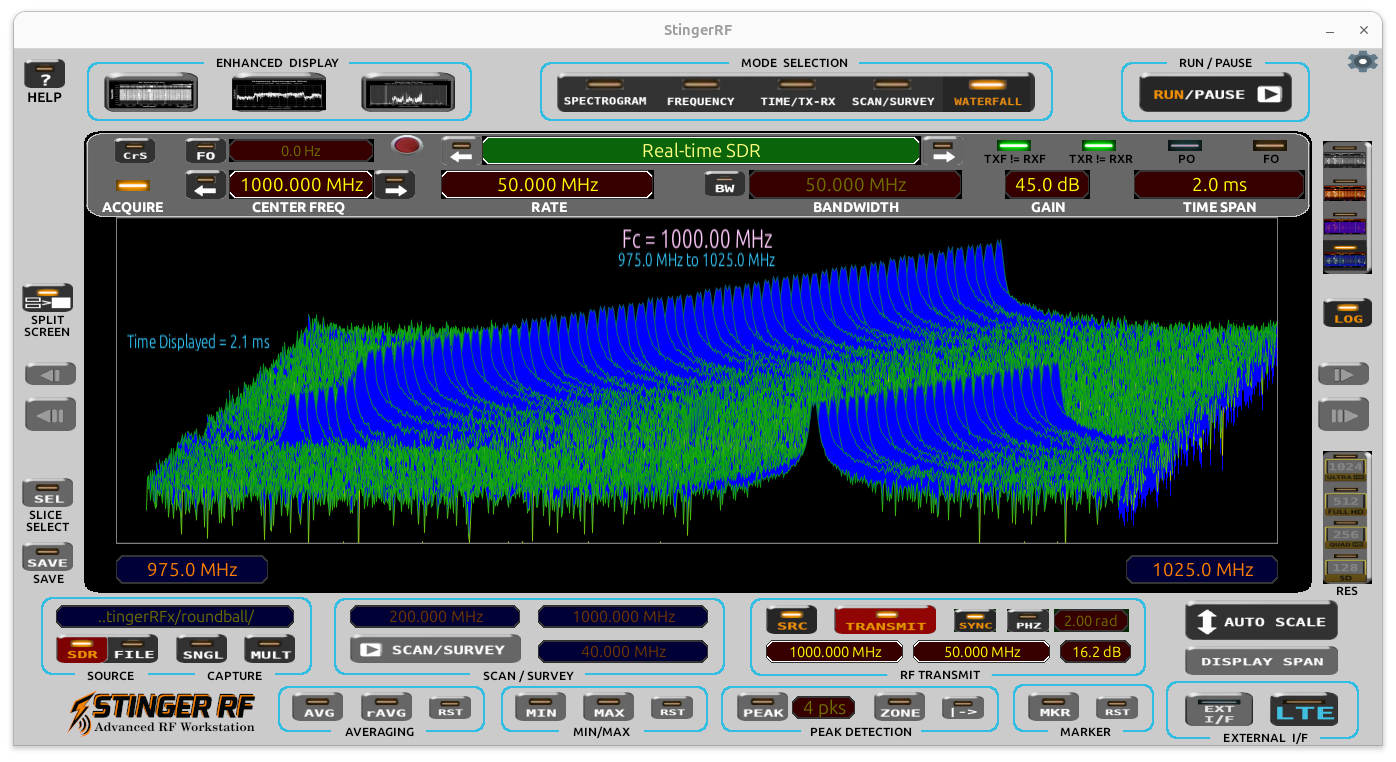The height and width of the screenshot is (762, 1396).
Task: Decrease center frequency with left arrow
Action: tap(206, 185)
